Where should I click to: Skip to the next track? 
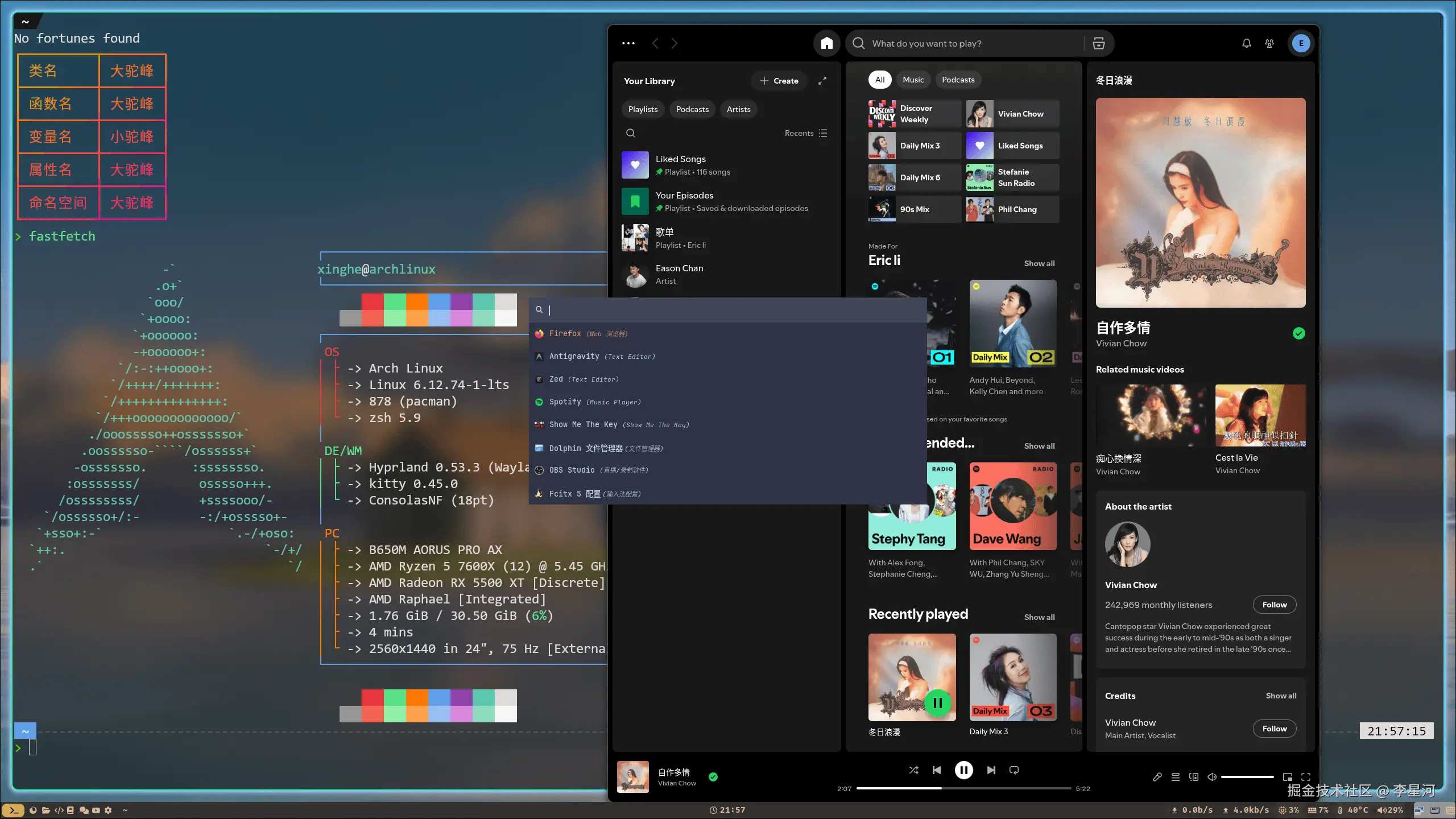991,770
